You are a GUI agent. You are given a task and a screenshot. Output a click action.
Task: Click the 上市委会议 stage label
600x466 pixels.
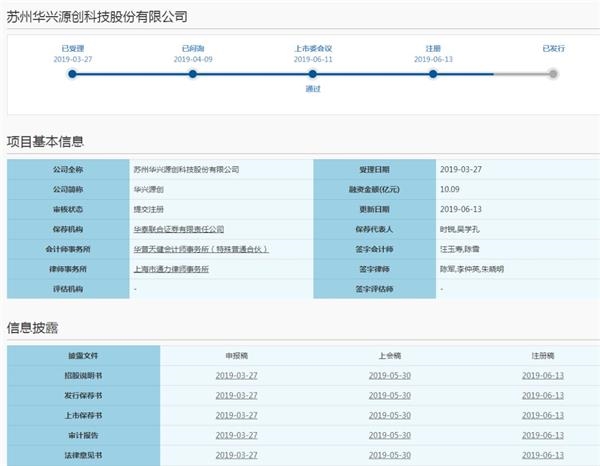pyautogui.click(x=313, y=49)
